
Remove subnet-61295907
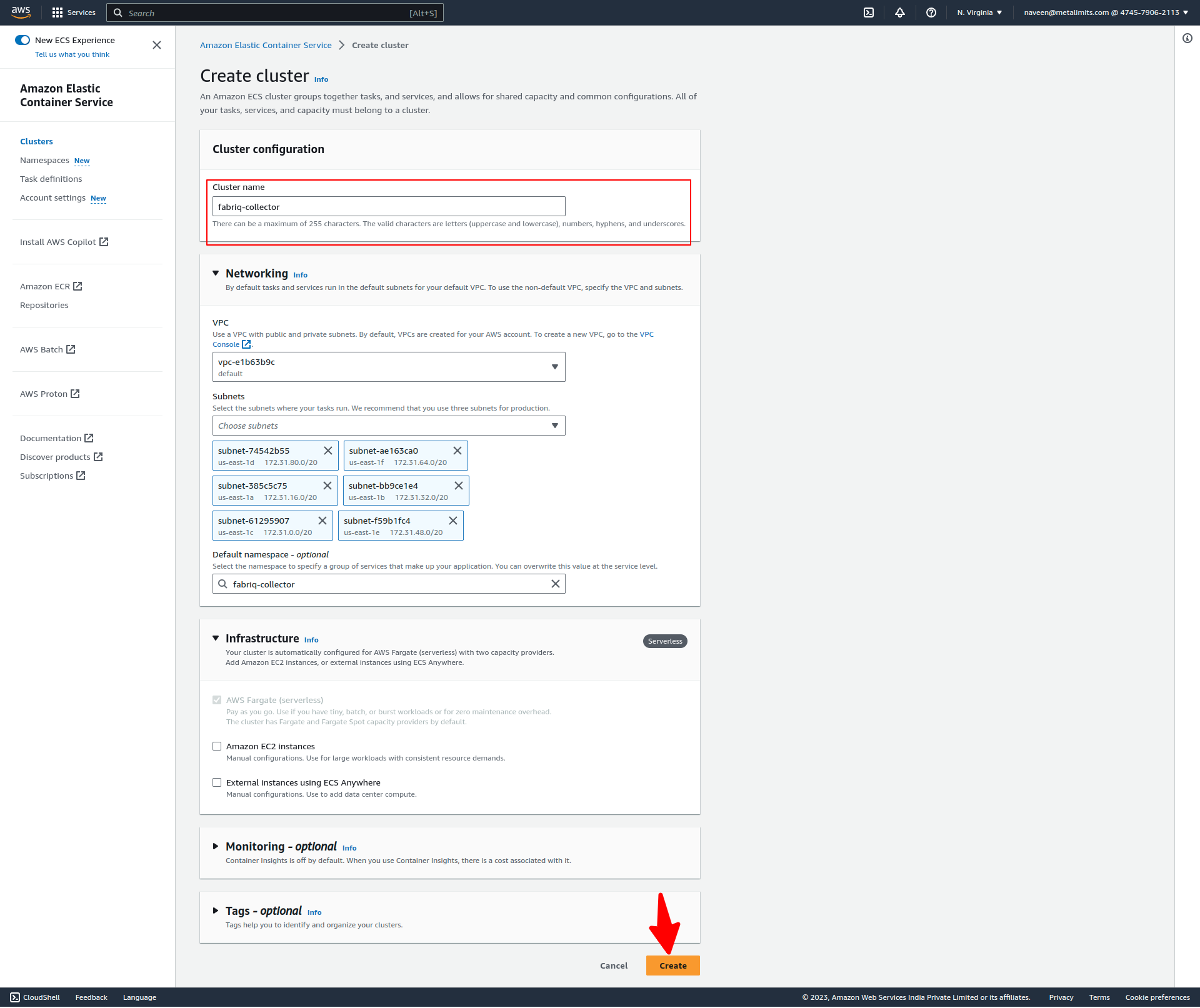pyautogui.click(x=322, y=521)
